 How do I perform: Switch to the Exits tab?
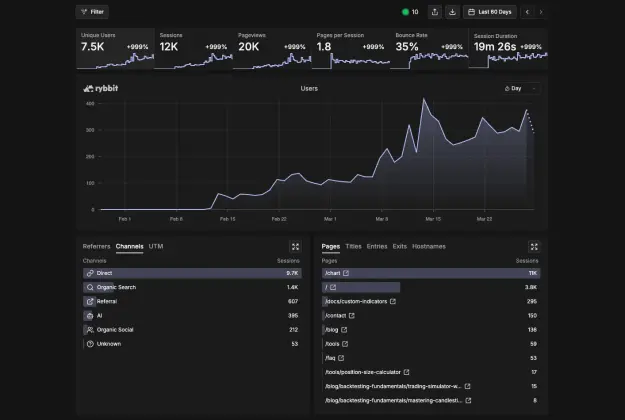coord(400,246)
